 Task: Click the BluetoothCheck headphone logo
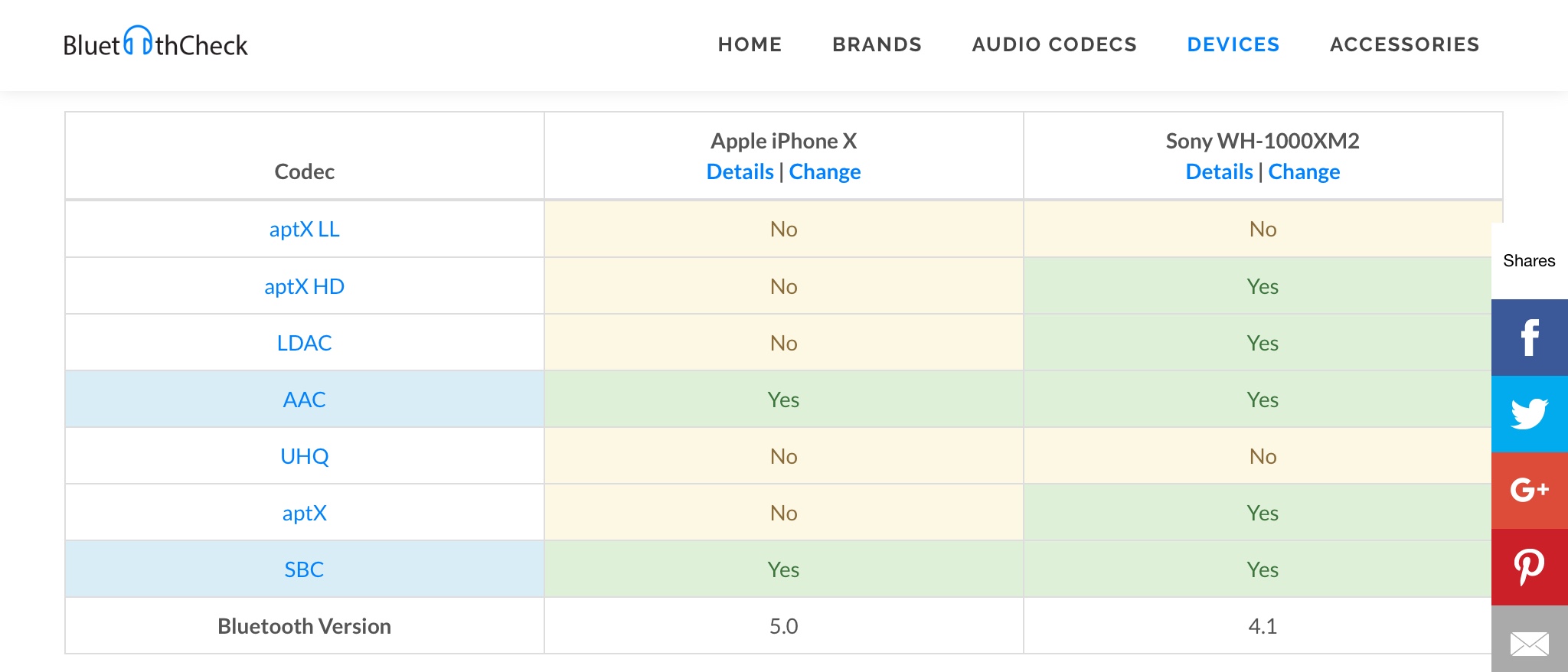155,44
